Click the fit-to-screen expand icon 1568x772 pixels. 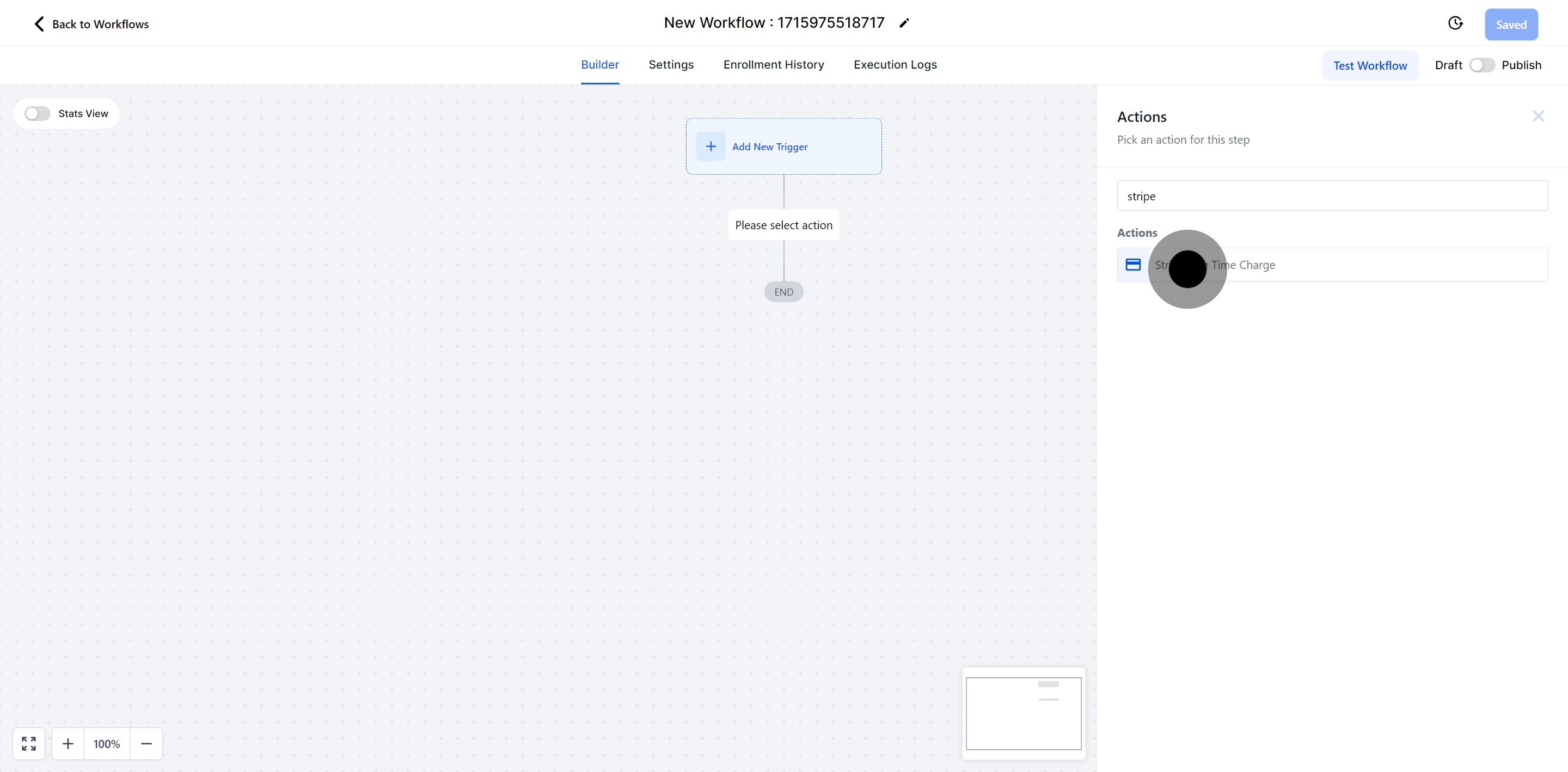29,743
